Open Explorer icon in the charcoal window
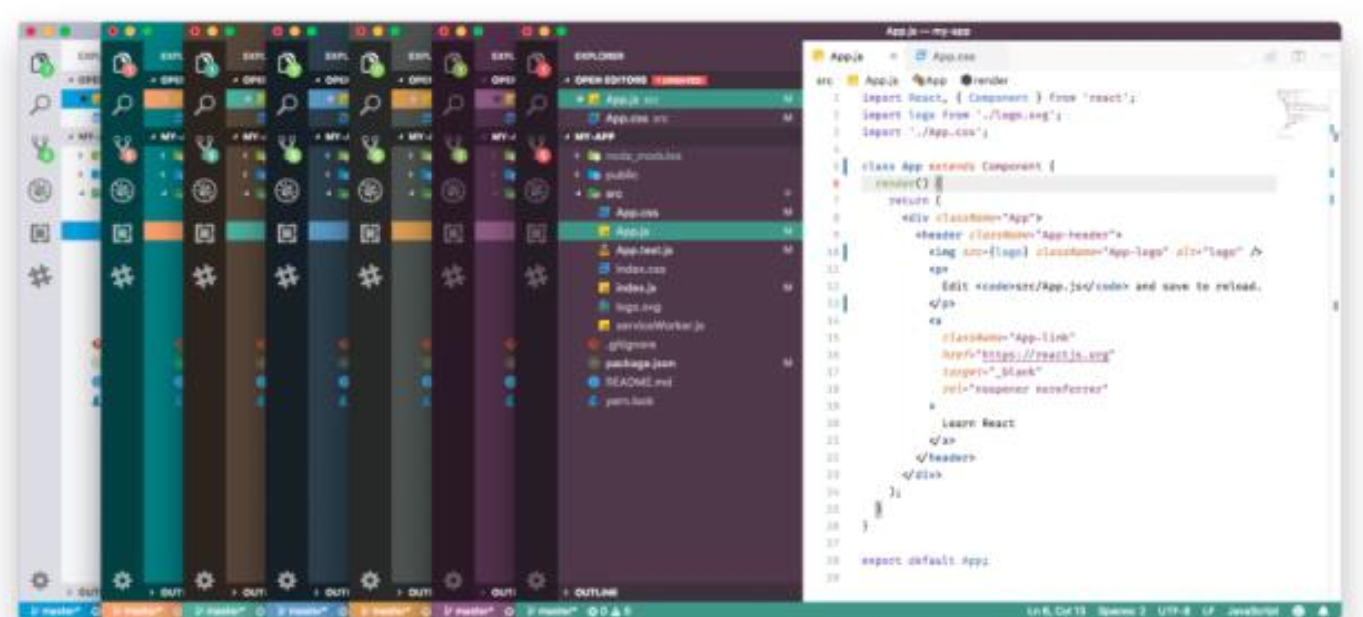1363x617 pixels. 371,65
